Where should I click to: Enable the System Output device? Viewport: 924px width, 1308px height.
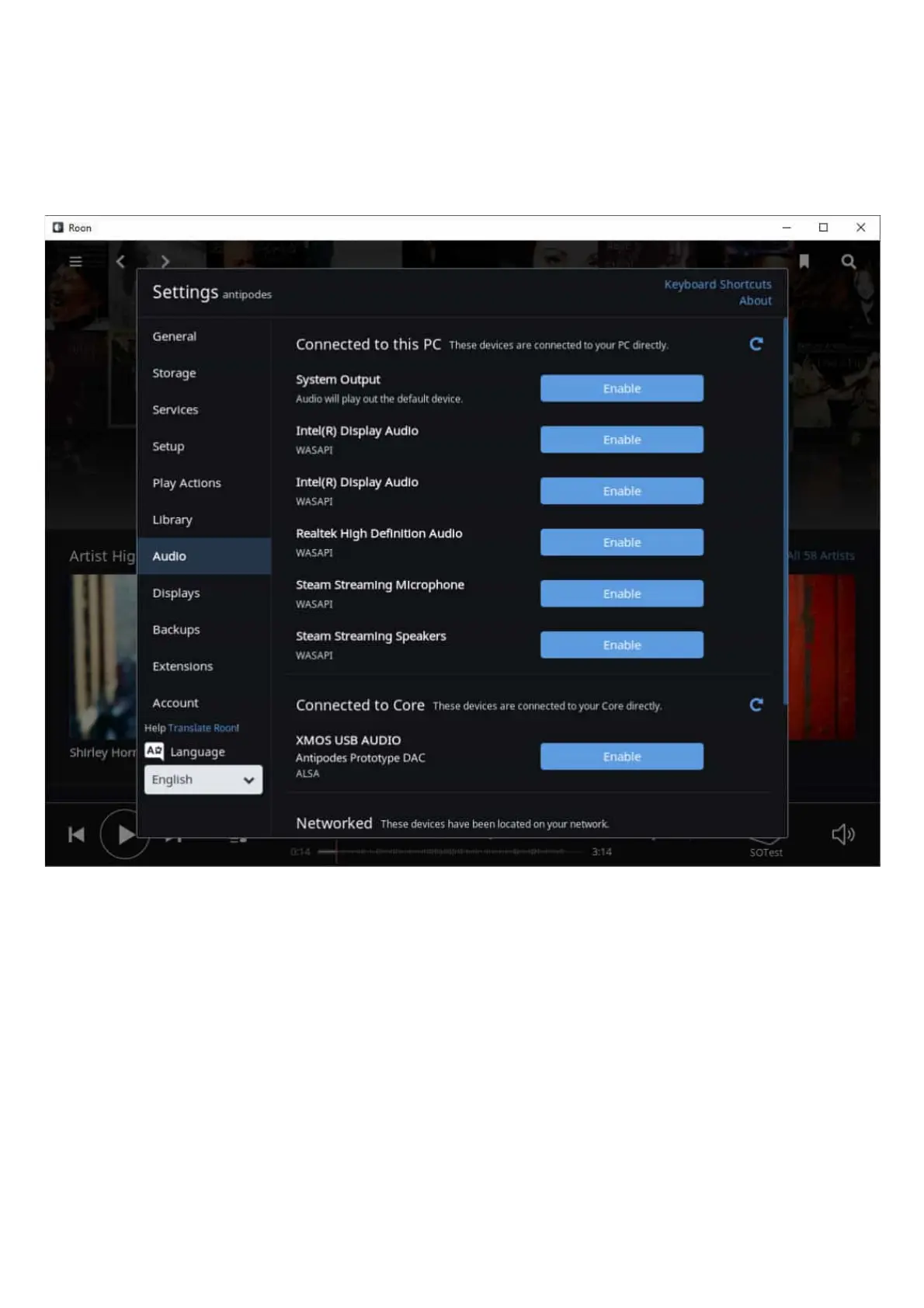[x=622, y=388]
